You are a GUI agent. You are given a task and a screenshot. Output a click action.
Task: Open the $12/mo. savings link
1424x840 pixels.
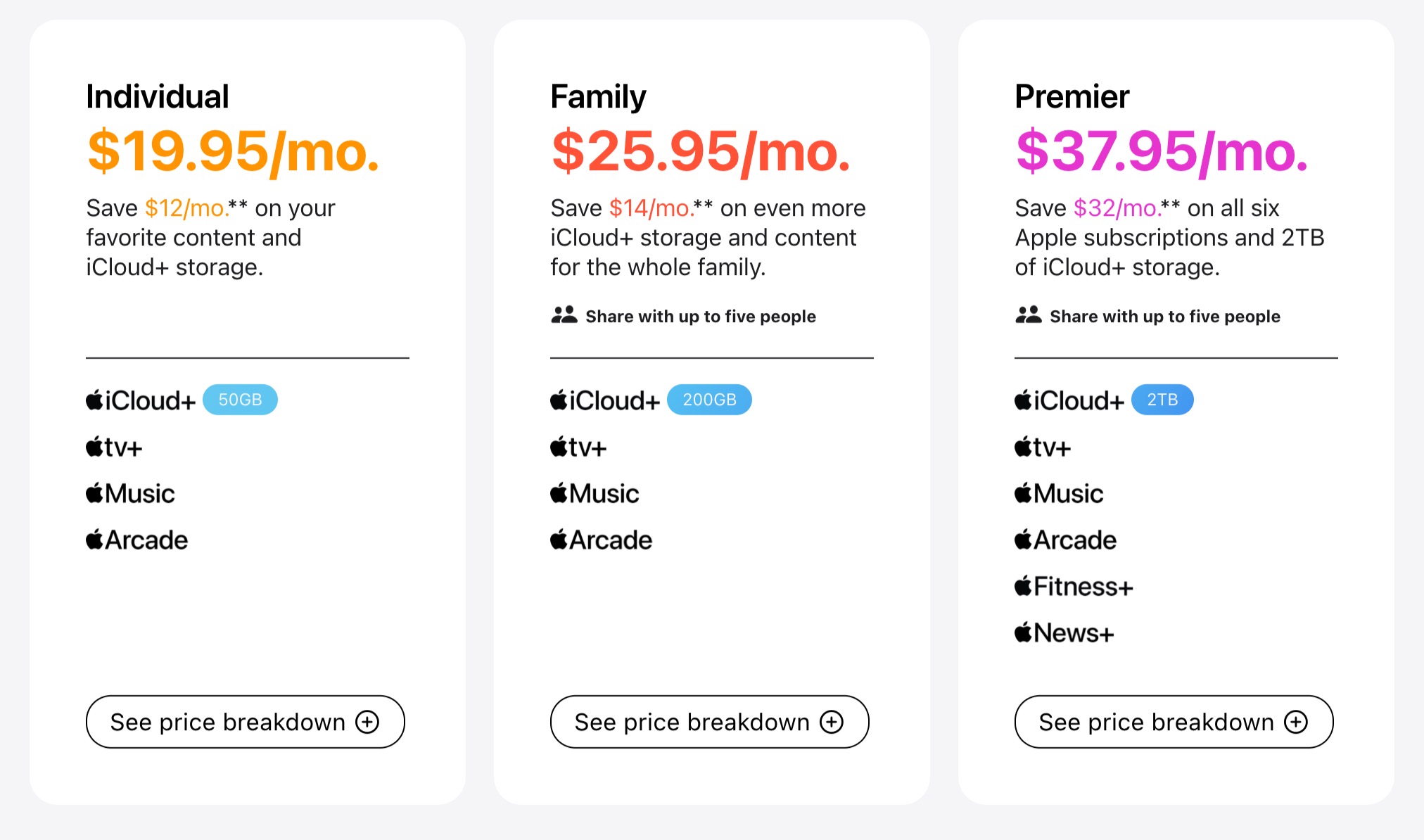185,208
